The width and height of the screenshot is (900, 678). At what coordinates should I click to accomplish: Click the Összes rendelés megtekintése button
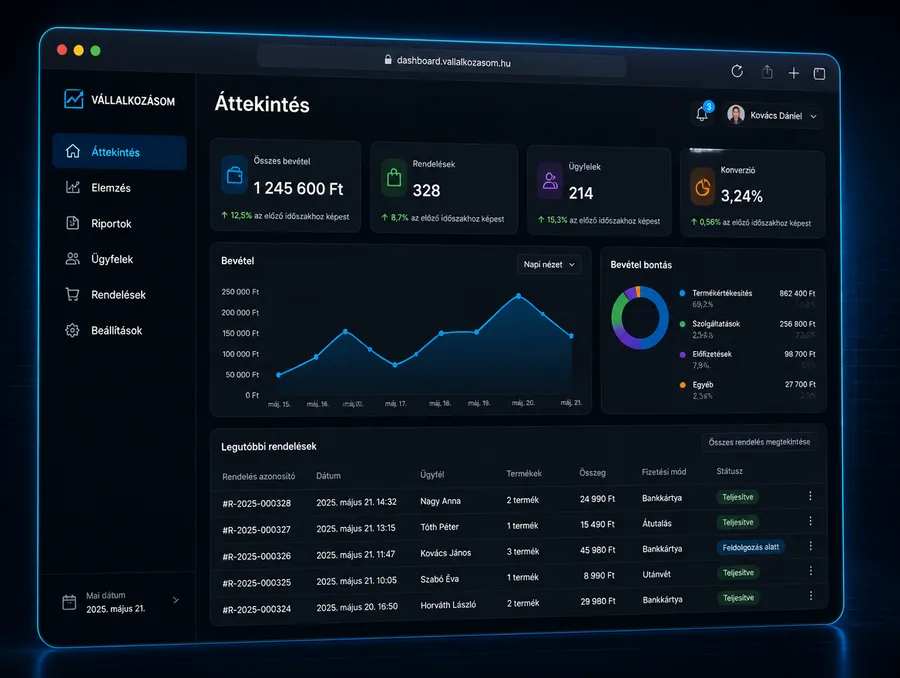759,441
